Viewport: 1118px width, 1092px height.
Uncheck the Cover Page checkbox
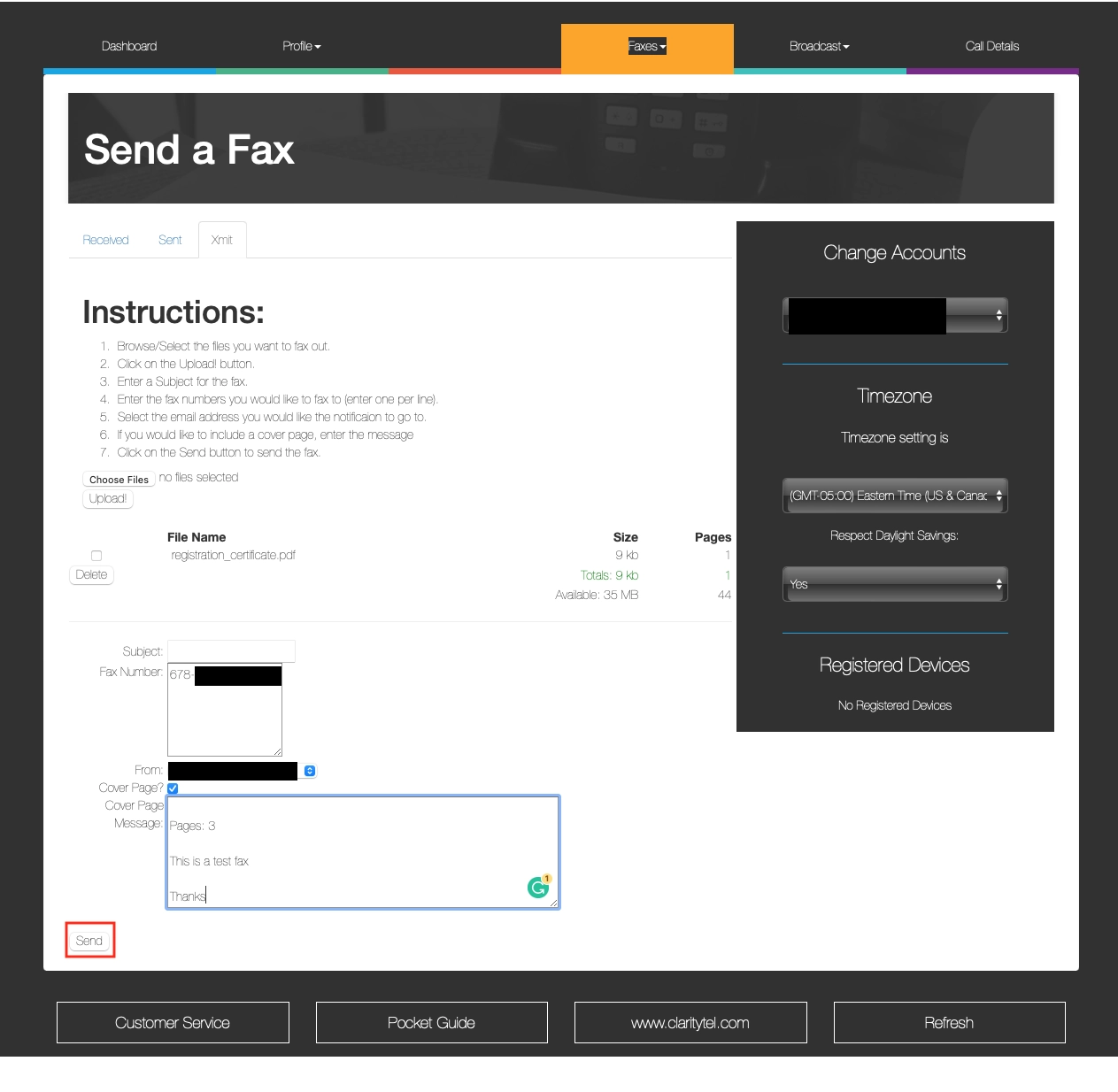[x=173, y=788]
